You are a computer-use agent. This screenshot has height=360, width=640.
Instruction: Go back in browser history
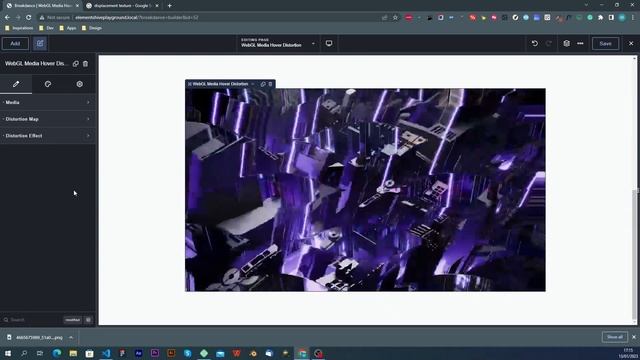tap(7, 18)
